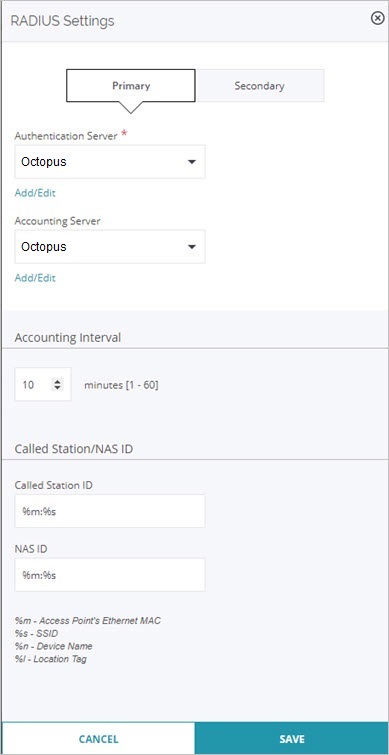Decrease the Accounting Interval with down arrow

tap(57, 388)
